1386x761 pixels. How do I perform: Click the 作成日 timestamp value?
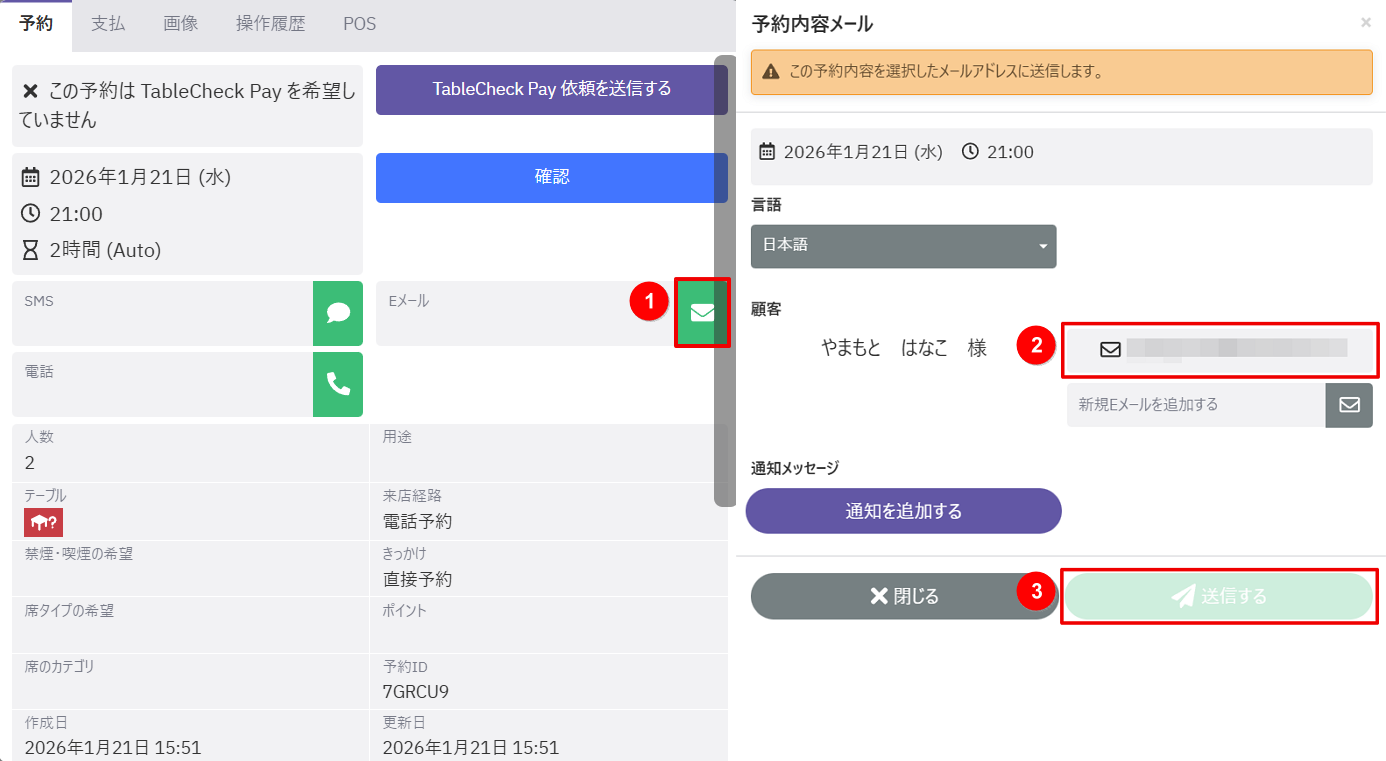(113, 748)
